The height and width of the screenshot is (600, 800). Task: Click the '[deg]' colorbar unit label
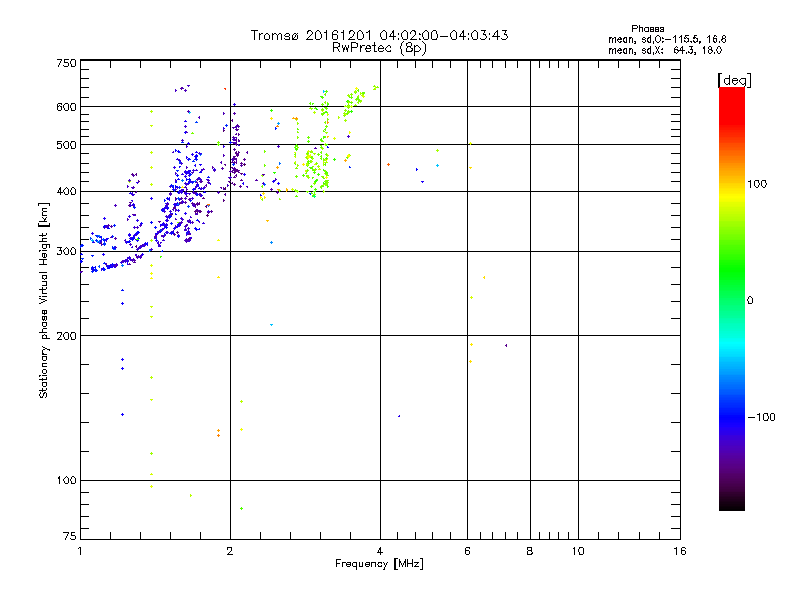[x=734, y=80]
